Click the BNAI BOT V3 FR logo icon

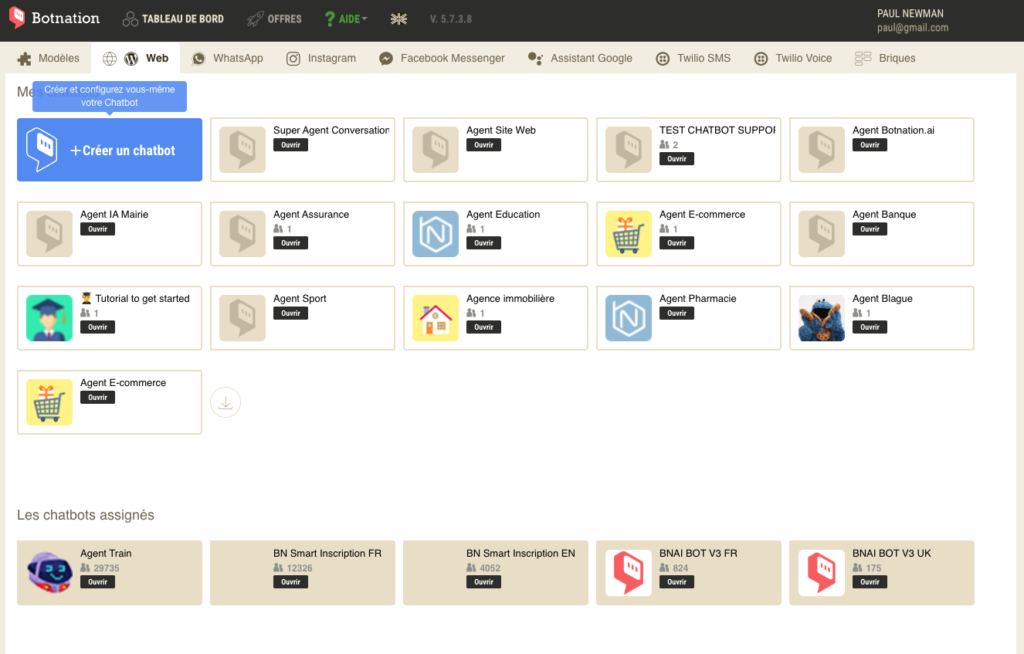(x=628, y=573)
